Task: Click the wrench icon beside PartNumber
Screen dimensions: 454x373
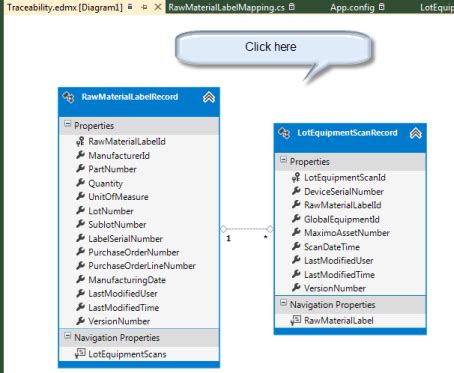Action: pos(80,169)
